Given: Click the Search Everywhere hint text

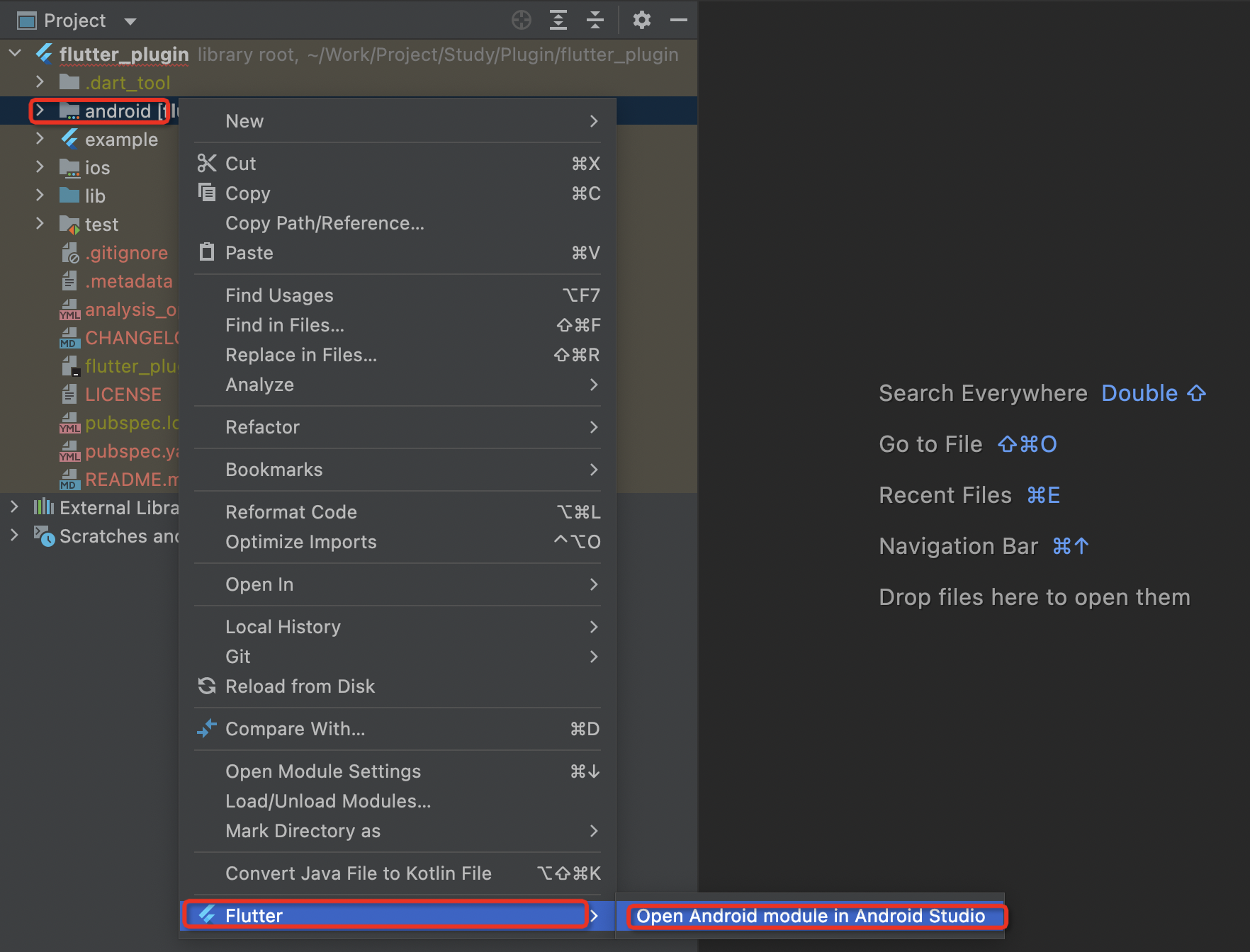Looking at the screenshot, I should [x=983, y=393].
